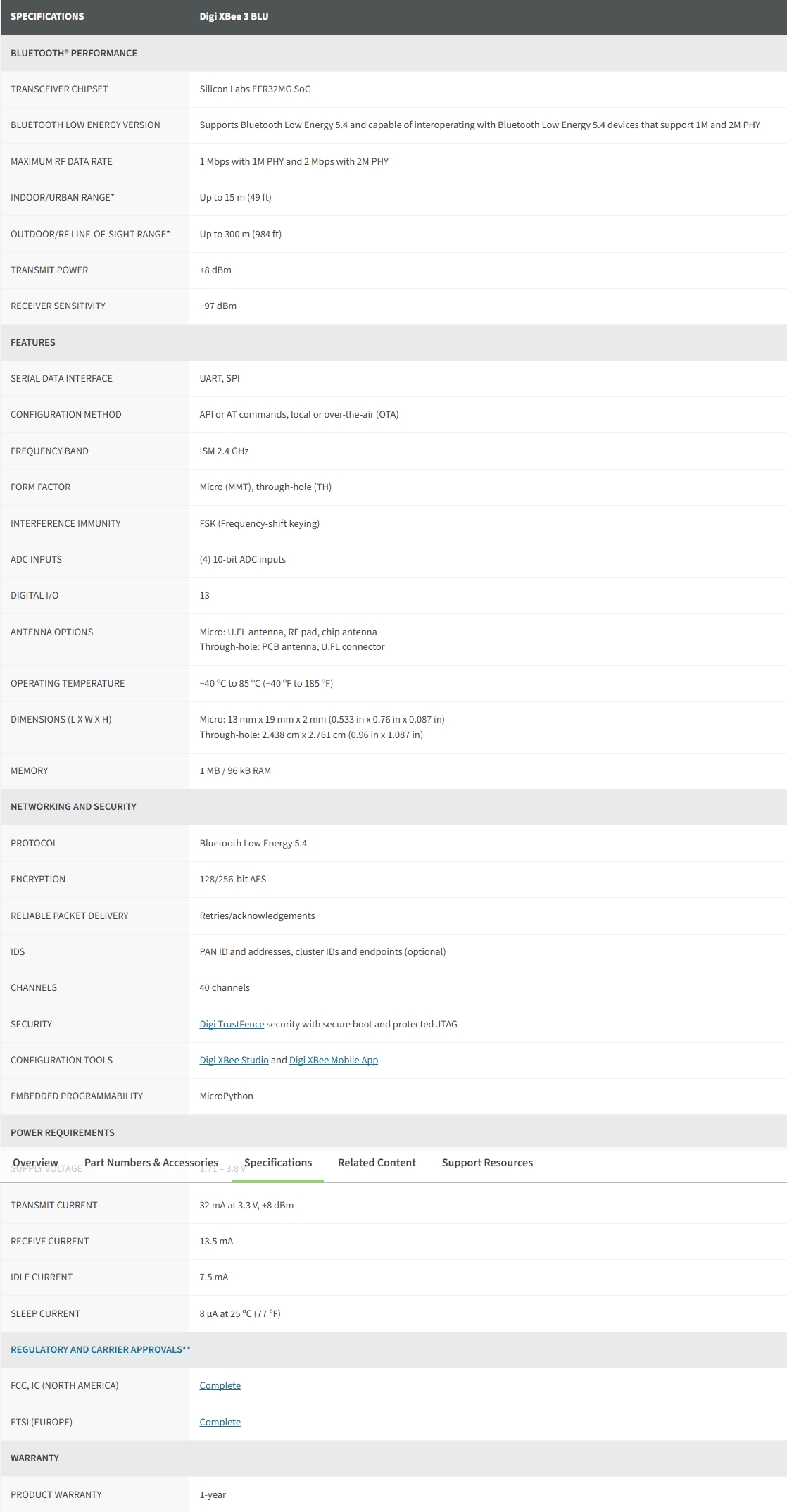Go to the Related Content tab
Image resolution: width=787 pixels, height=1512 pixels.
[x=377, y=1163]
